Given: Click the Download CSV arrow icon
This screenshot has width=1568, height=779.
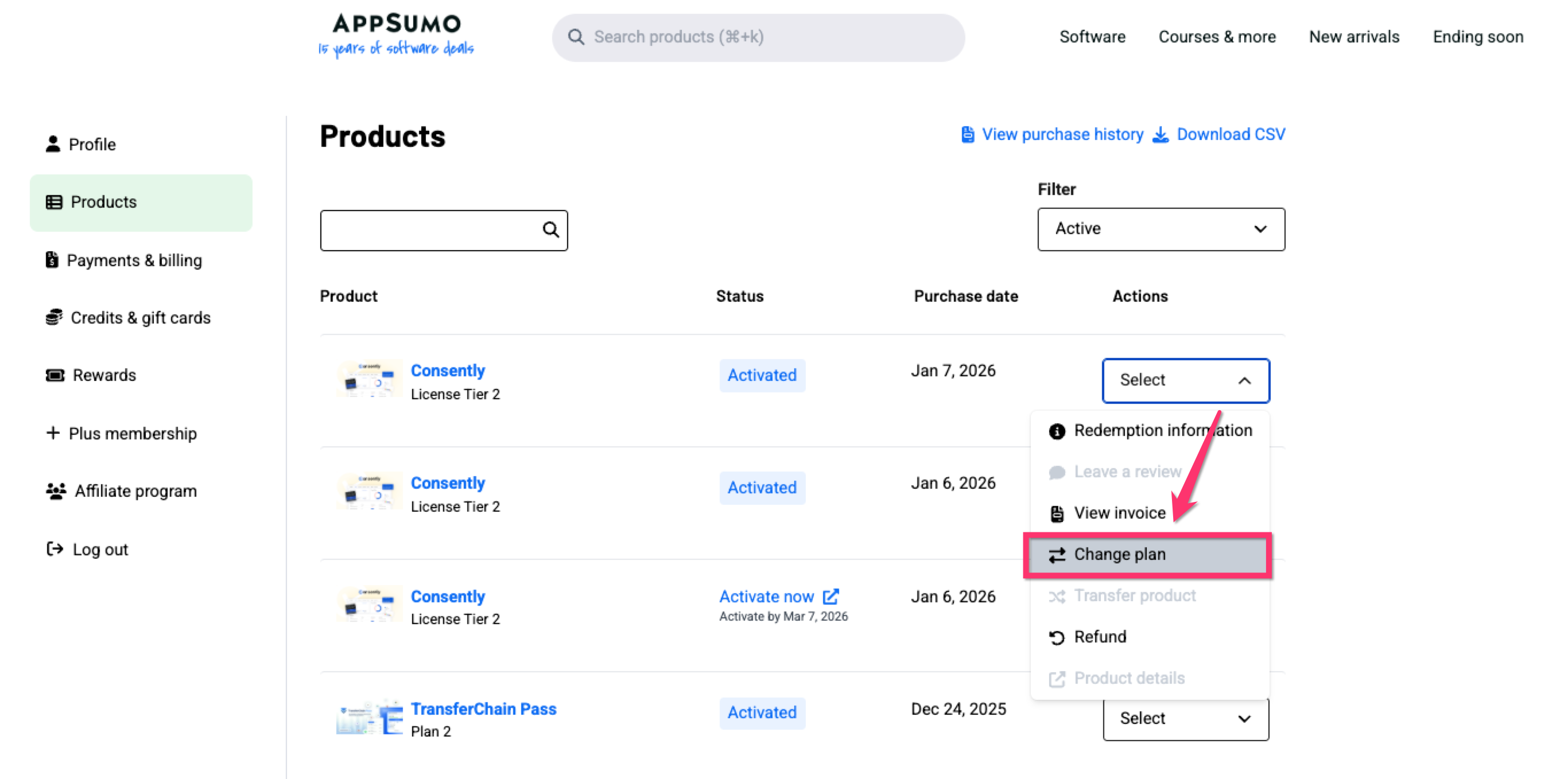Looking at the screenshot, I should (x=1160, y=134).
